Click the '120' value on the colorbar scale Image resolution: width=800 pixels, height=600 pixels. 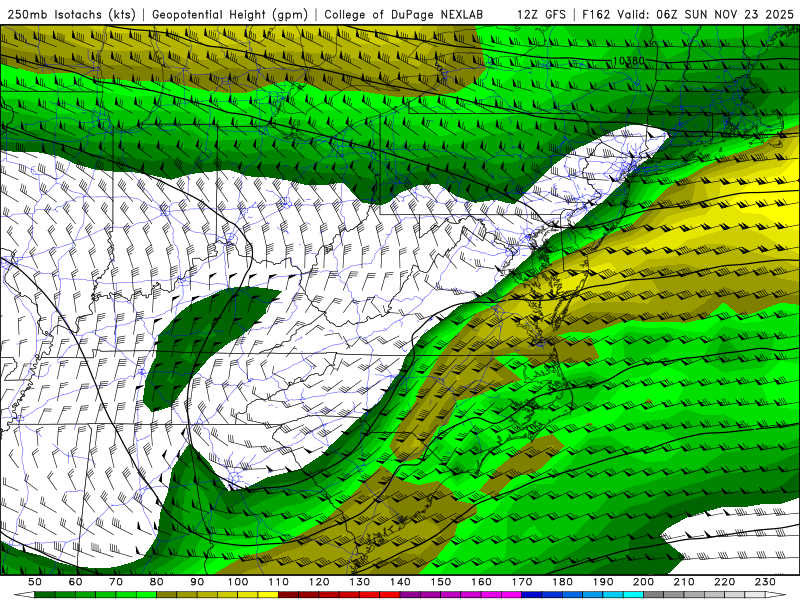pyautogui.click(x=319, y=582)
